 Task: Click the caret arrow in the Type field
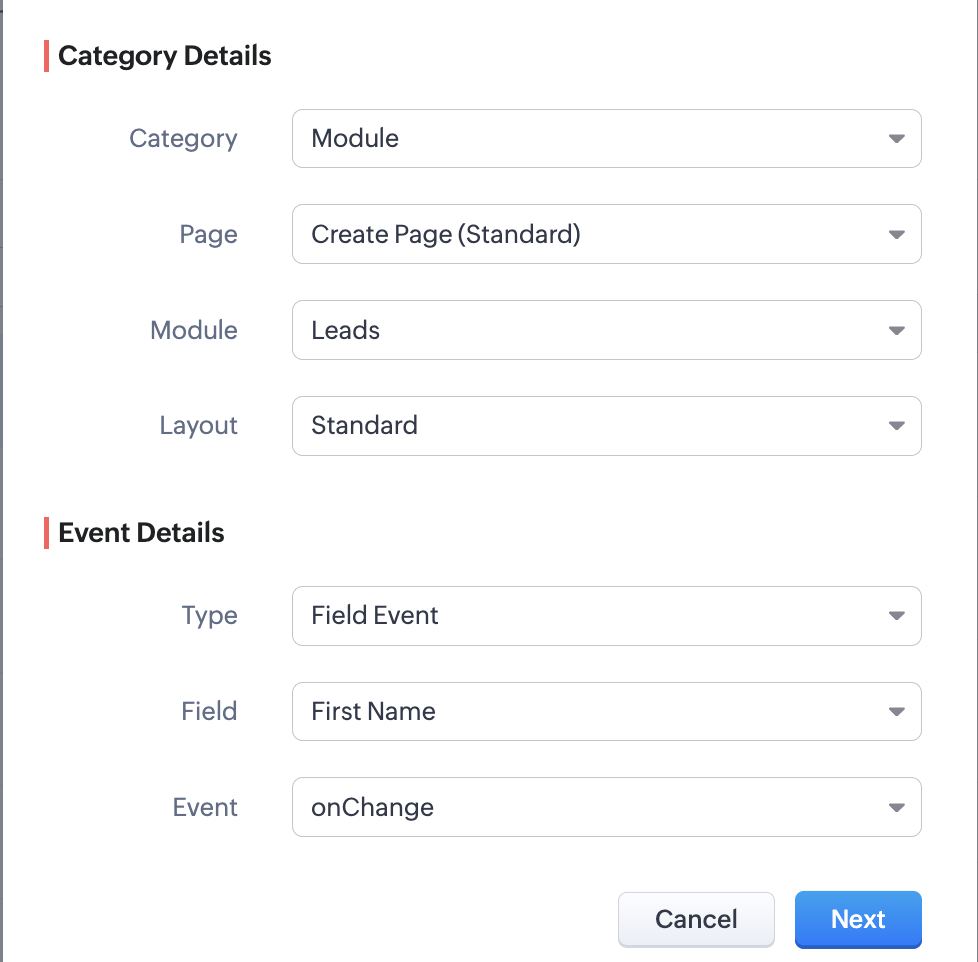pos(896,616)
